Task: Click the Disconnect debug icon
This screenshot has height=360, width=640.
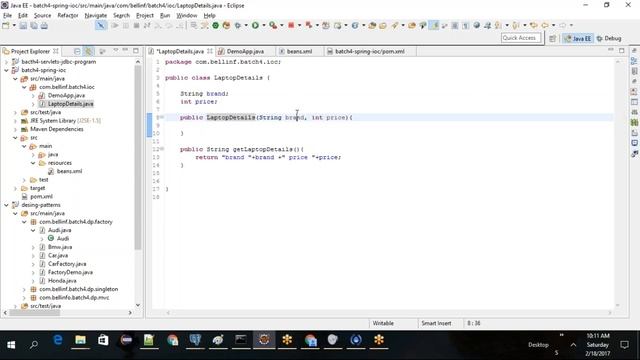Action: tap(147, 26)
